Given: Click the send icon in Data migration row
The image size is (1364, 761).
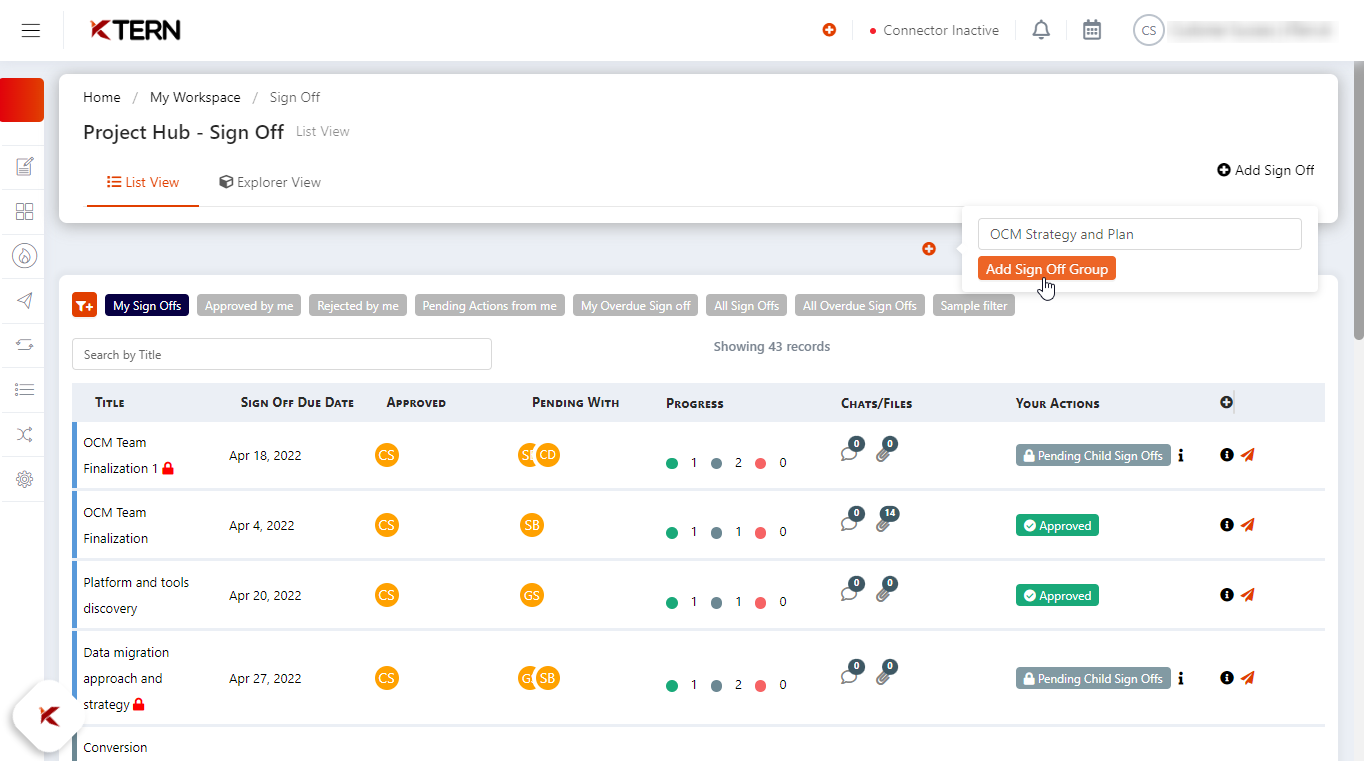Looking at the screenshot, I should [x=1247, y=678].
